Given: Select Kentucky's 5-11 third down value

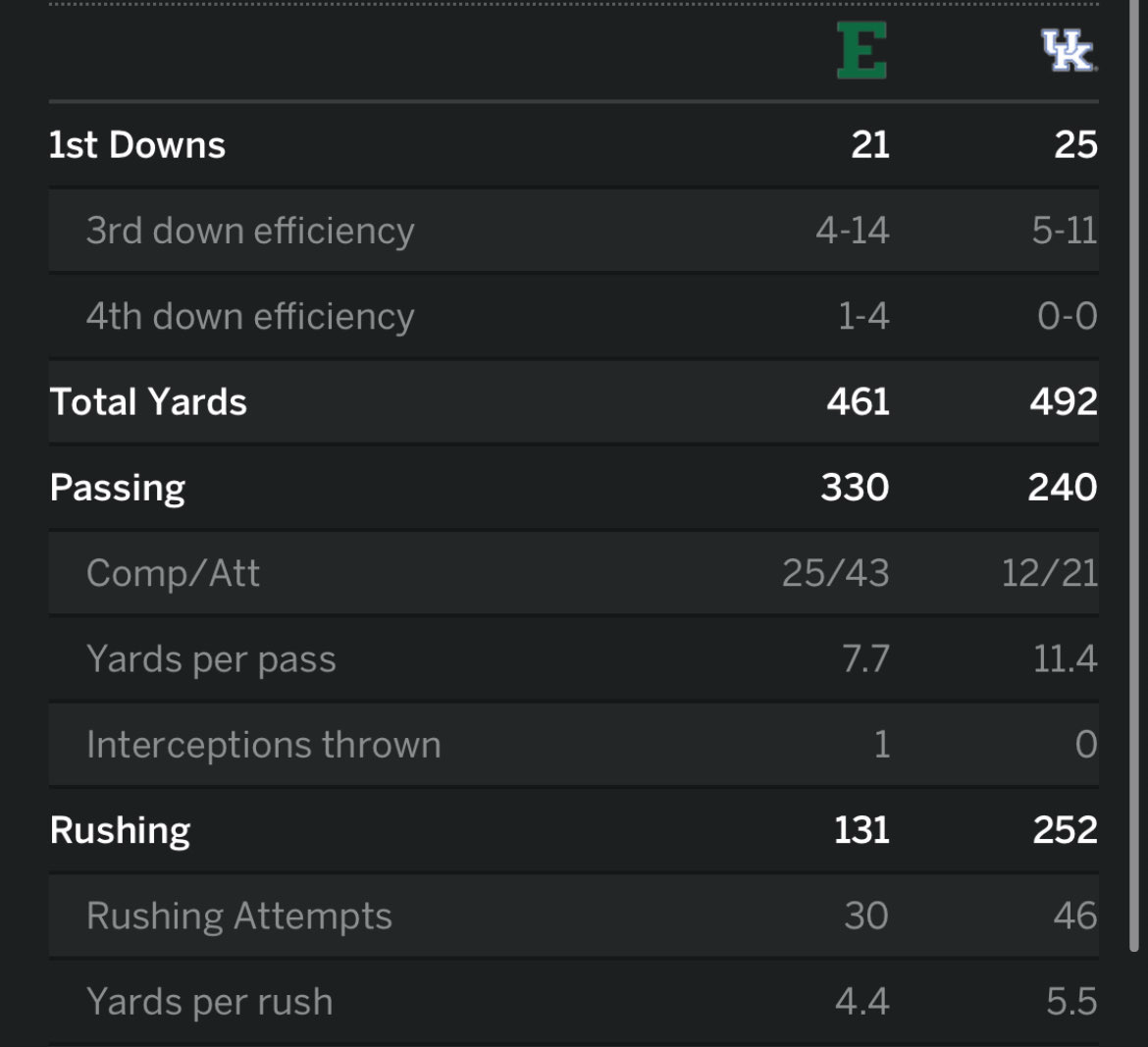Looking at the screenshot, I should 1064,231.
